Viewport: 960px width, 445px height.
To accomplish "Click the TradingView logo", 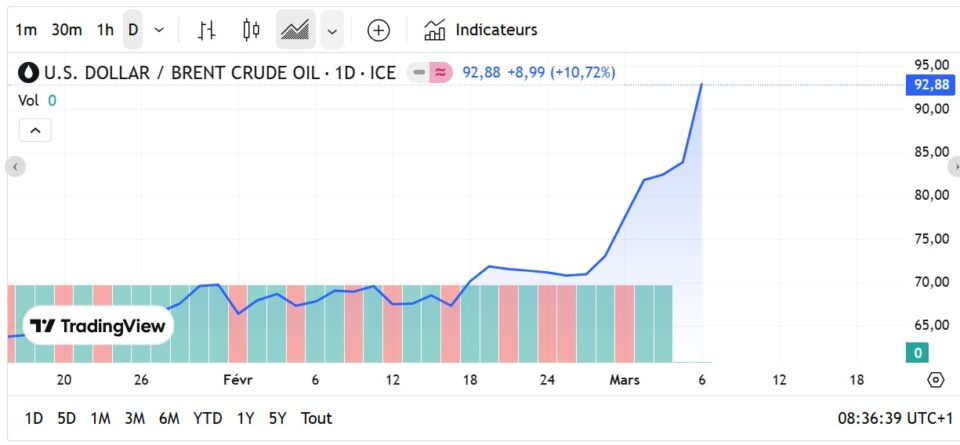I will 97,326.
